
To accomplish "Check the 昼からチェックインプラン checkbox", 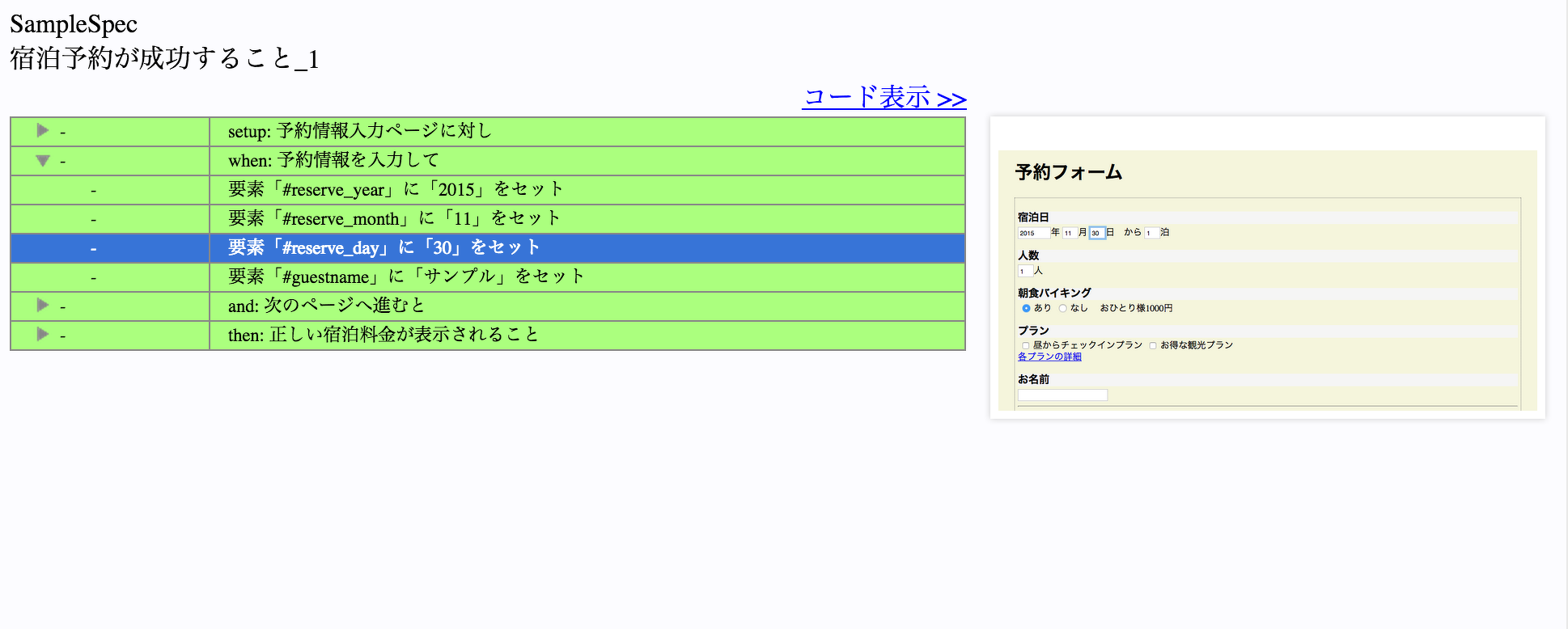I will tap(1025, 346).
